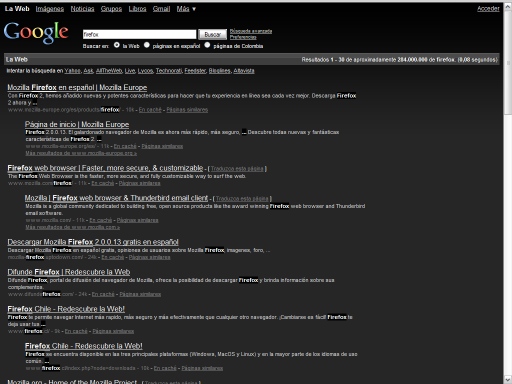
Task: Try the search on Bloglines
Action: click(220, 71)
